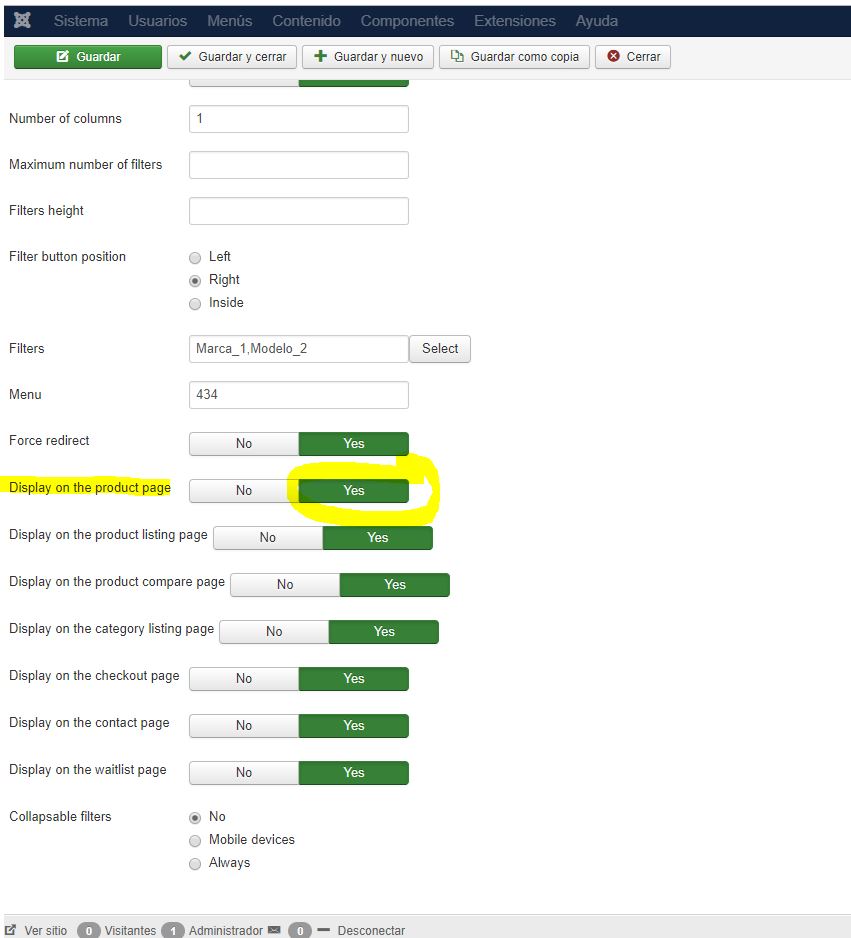Click the Ver sitio link
Image resolution: width=851 pixels, height=938 pixels.
coord(45,930)
